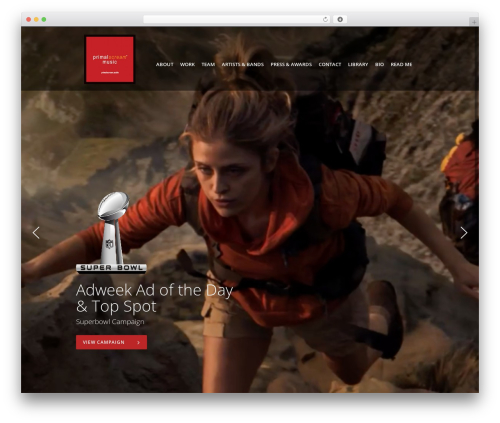Select PRESS & AWARDS menu item

(x=291, y=64)
